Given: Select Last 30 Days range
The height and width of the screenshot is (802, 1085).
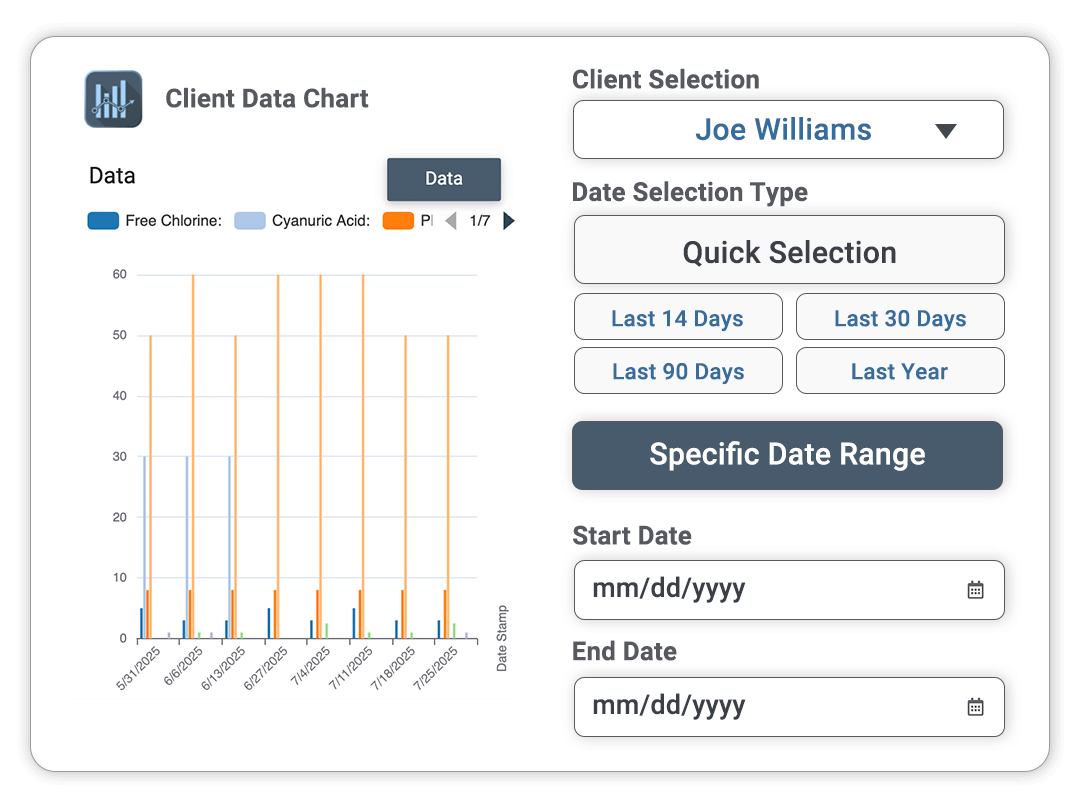Looking at the screenshot, I should coord(900,318).
